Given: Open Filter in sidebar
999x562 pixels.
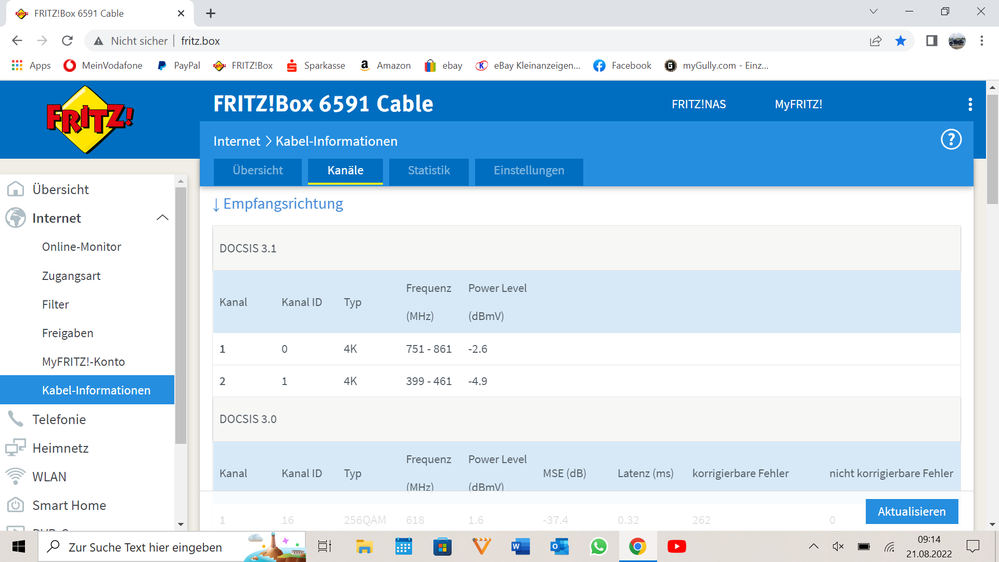Looking at the screenshot, I should click(x=55, y=305).
